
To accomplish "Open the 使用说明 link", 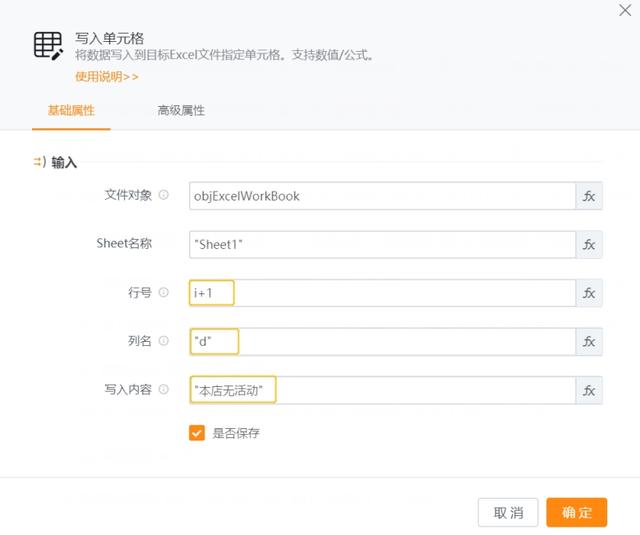I will pos(106,76).
